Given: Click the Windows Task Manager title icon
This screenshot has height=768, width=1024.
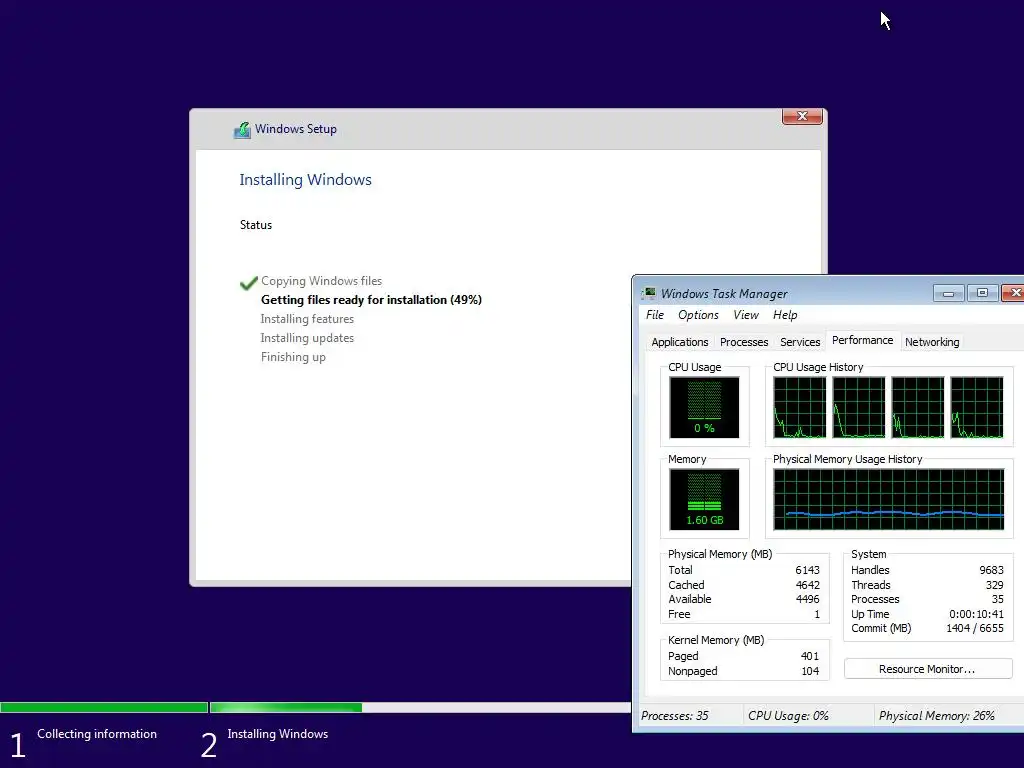Looking at the screenshot, I should (x=648, y=293).
